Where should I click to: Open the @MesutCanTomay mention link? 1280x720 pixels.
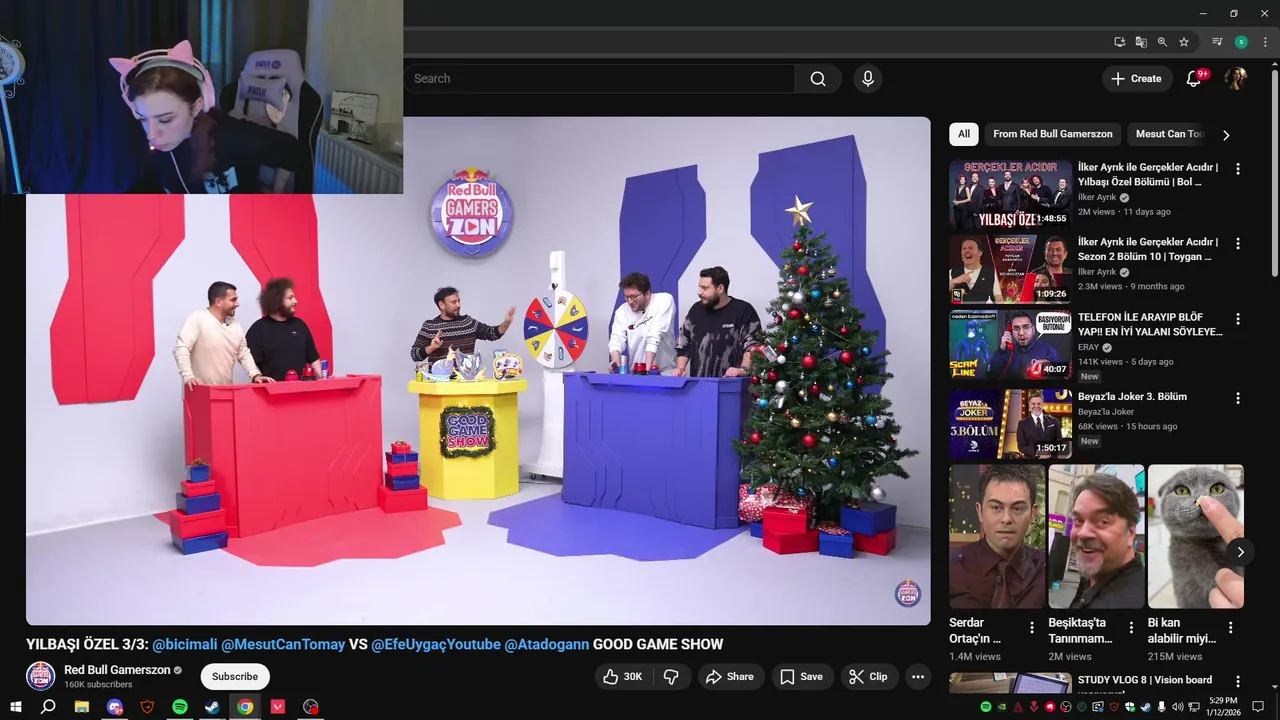click(283, 645)
